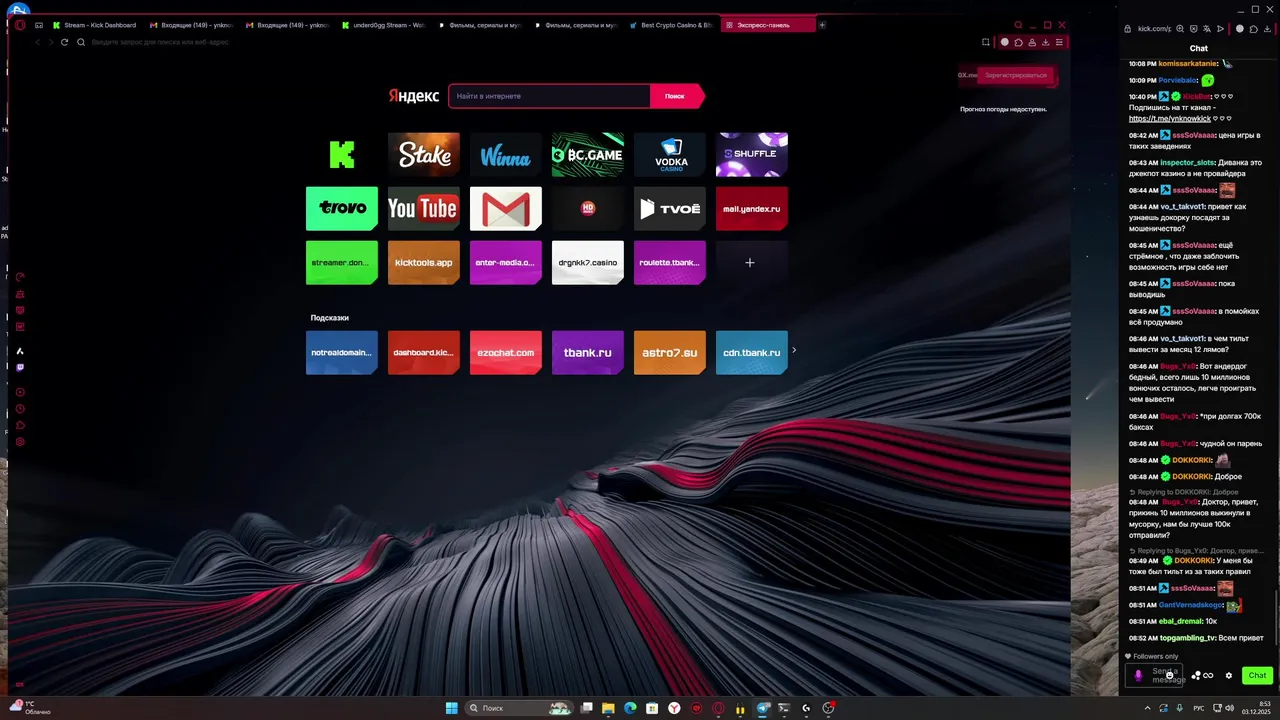Click the zoom icon in chat window
The image size is (1280, 720).
[1180, 29]
